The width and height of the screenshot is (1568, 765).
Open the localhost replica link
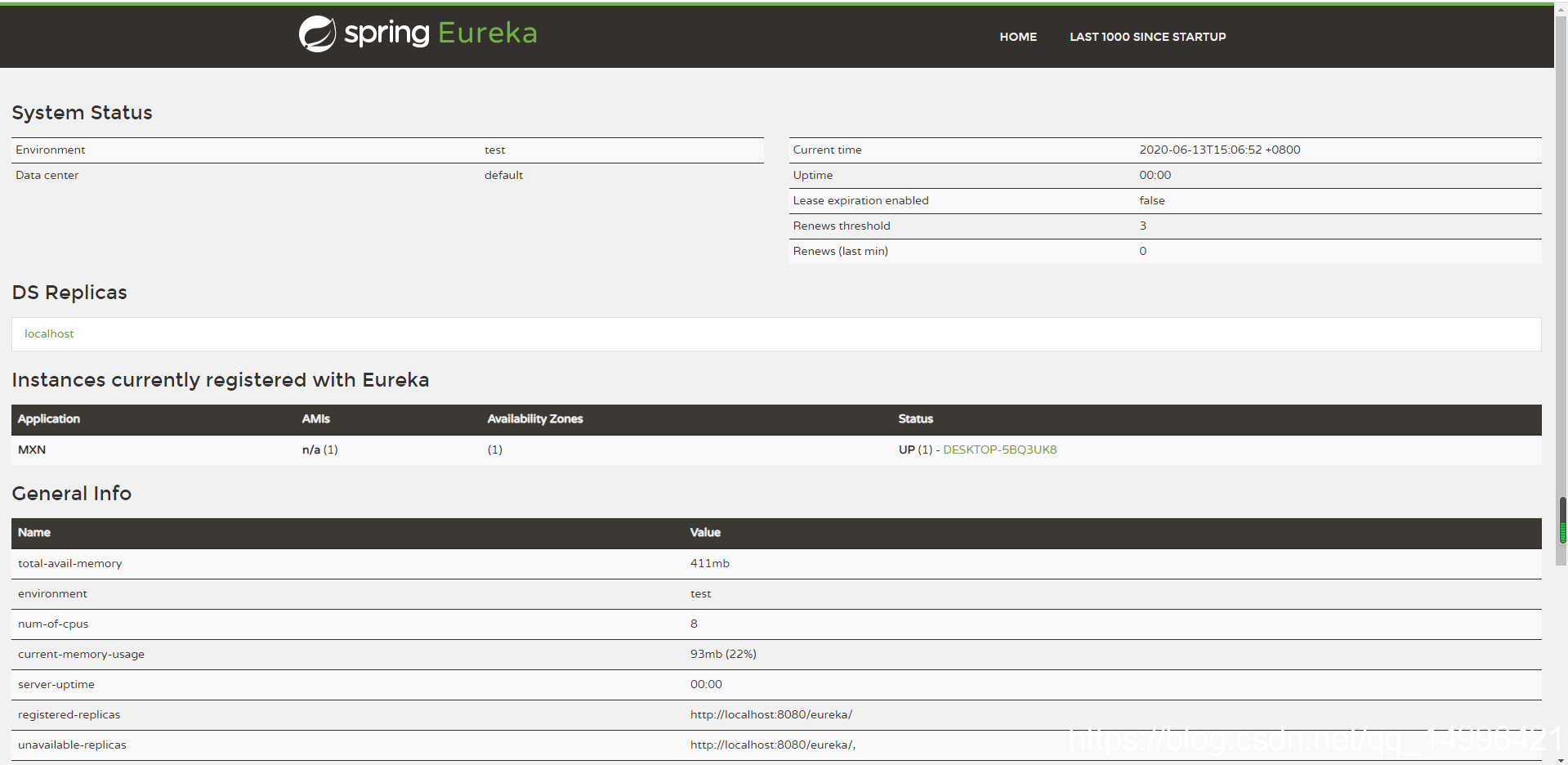click(49, 333)
